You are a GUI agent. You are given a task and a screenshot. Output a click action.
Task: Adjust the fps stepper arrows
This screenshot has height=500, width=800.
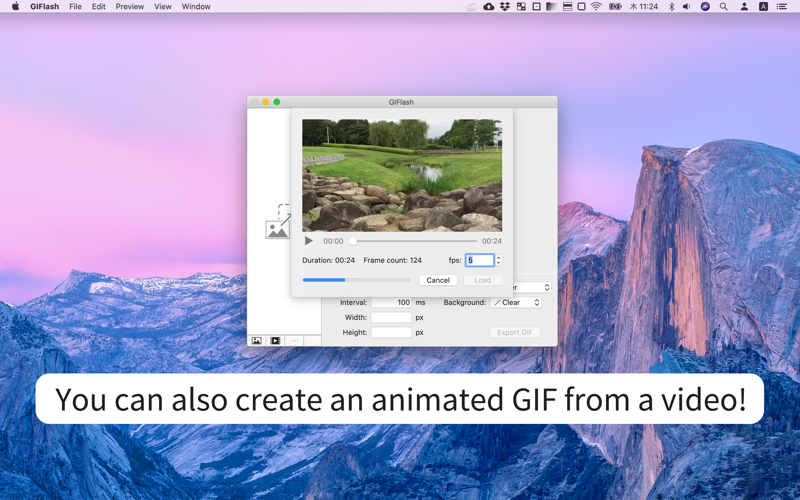tap(498, 260)
